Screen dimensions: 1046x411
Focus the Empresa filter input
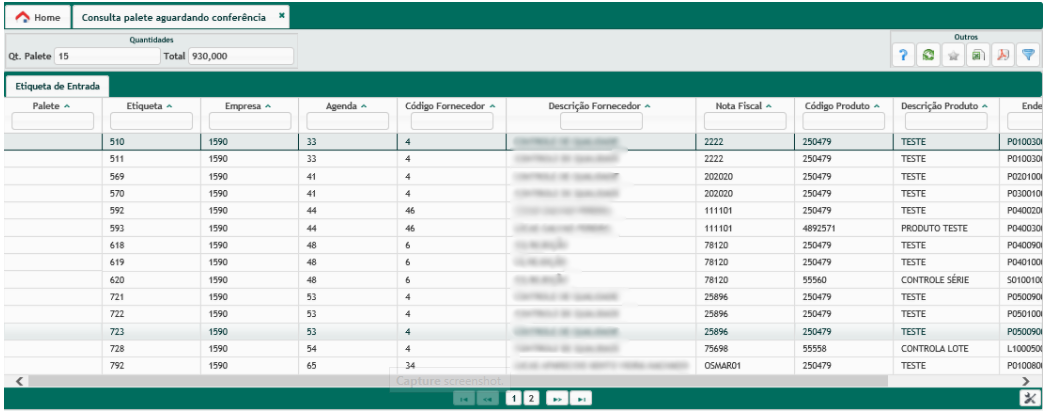tap(250, 121)
